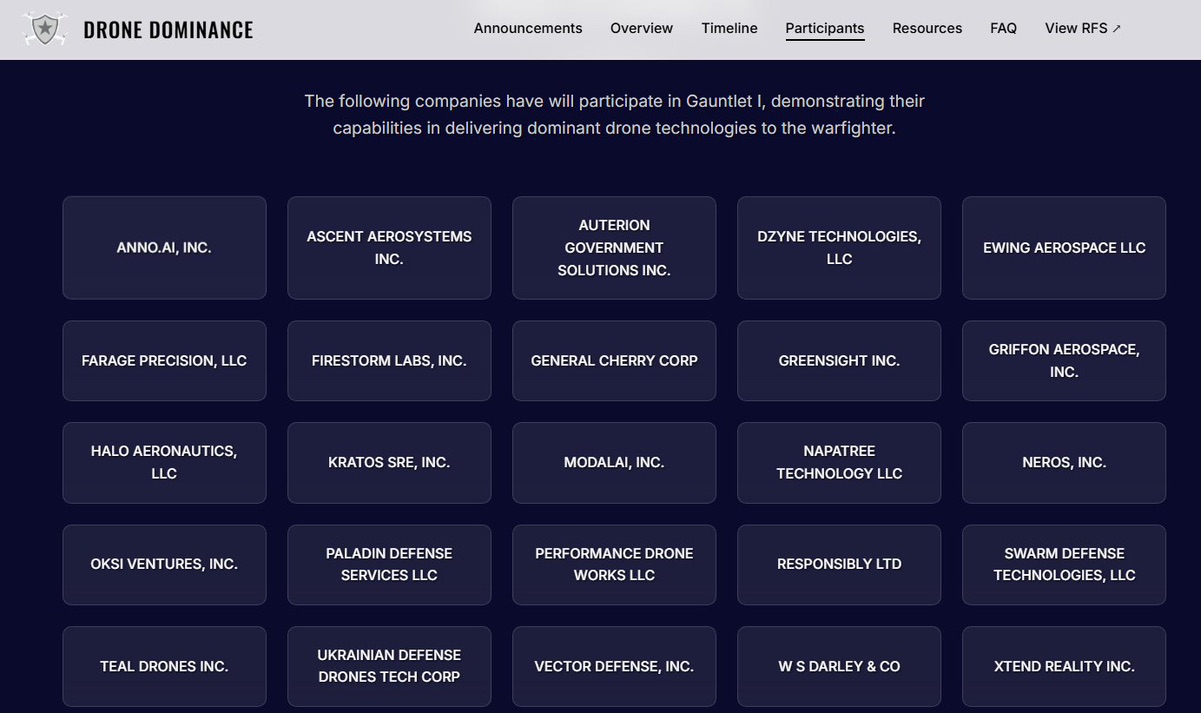Click the Ewing Aerospace LLC card
The image size is (1201, 713).
pyautogui.click(x=1064, y=248)
